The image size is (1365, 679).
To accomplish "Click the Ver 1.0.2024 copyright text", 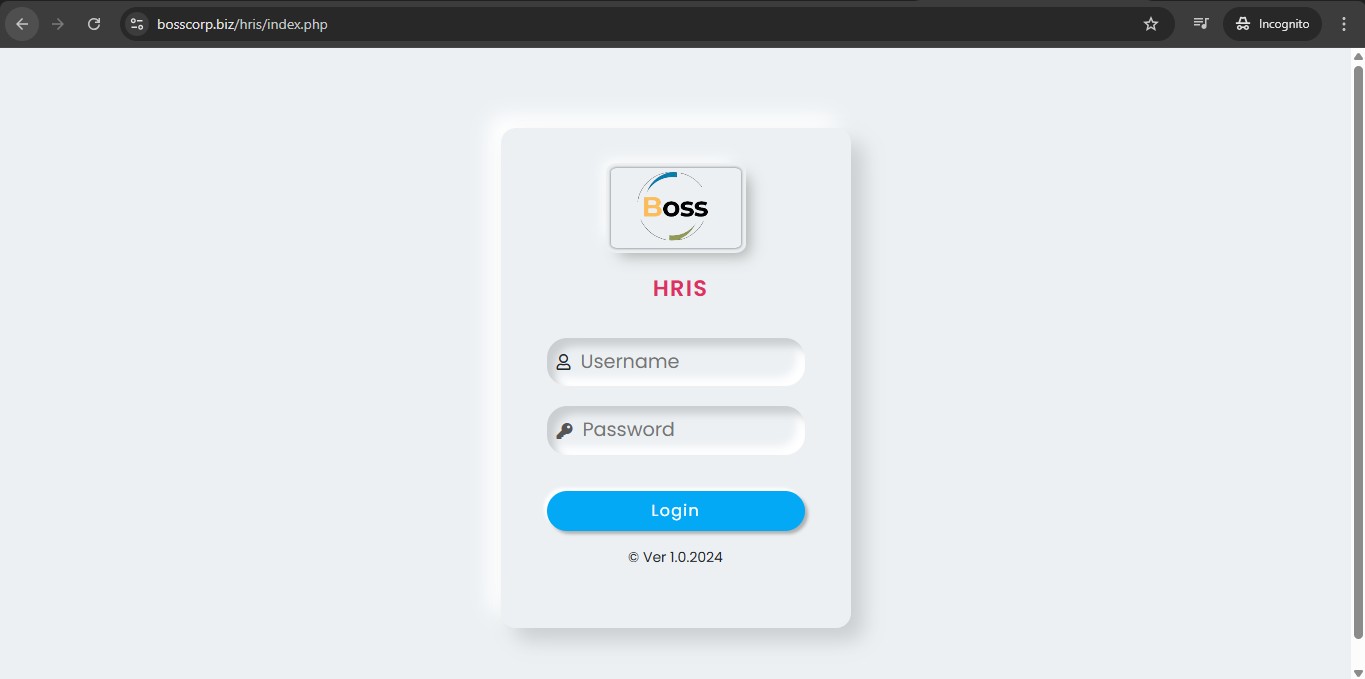I will pos(675,557).
